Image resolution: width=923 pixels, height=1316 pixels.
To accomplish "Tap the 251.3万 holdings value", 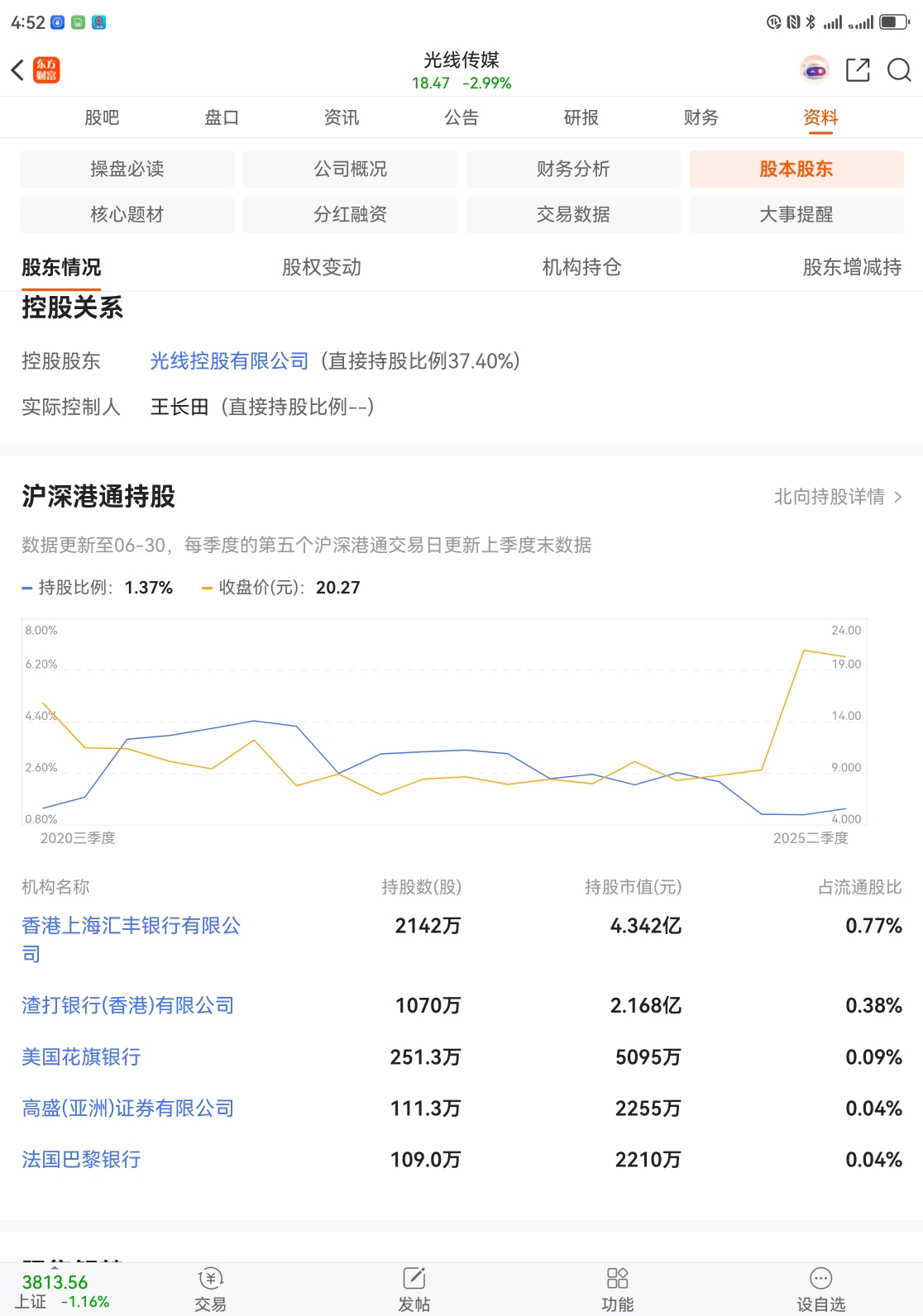I will pyautogui.click(x=425, y=1056).
